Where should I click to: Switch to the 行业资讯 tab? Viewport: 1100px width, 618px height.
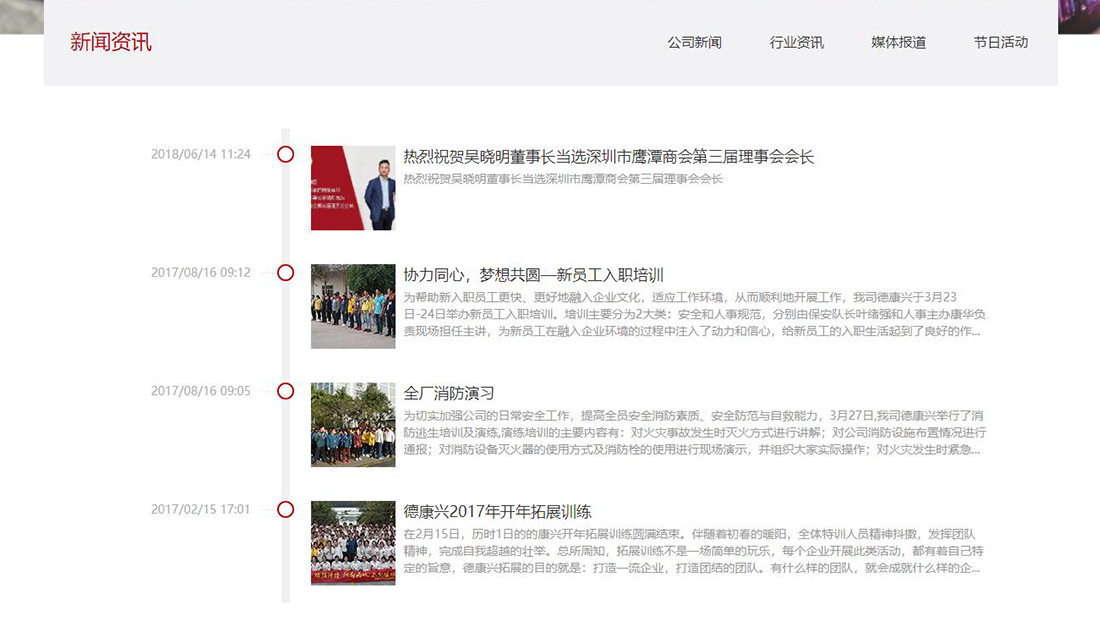click(x=796, y=42)
